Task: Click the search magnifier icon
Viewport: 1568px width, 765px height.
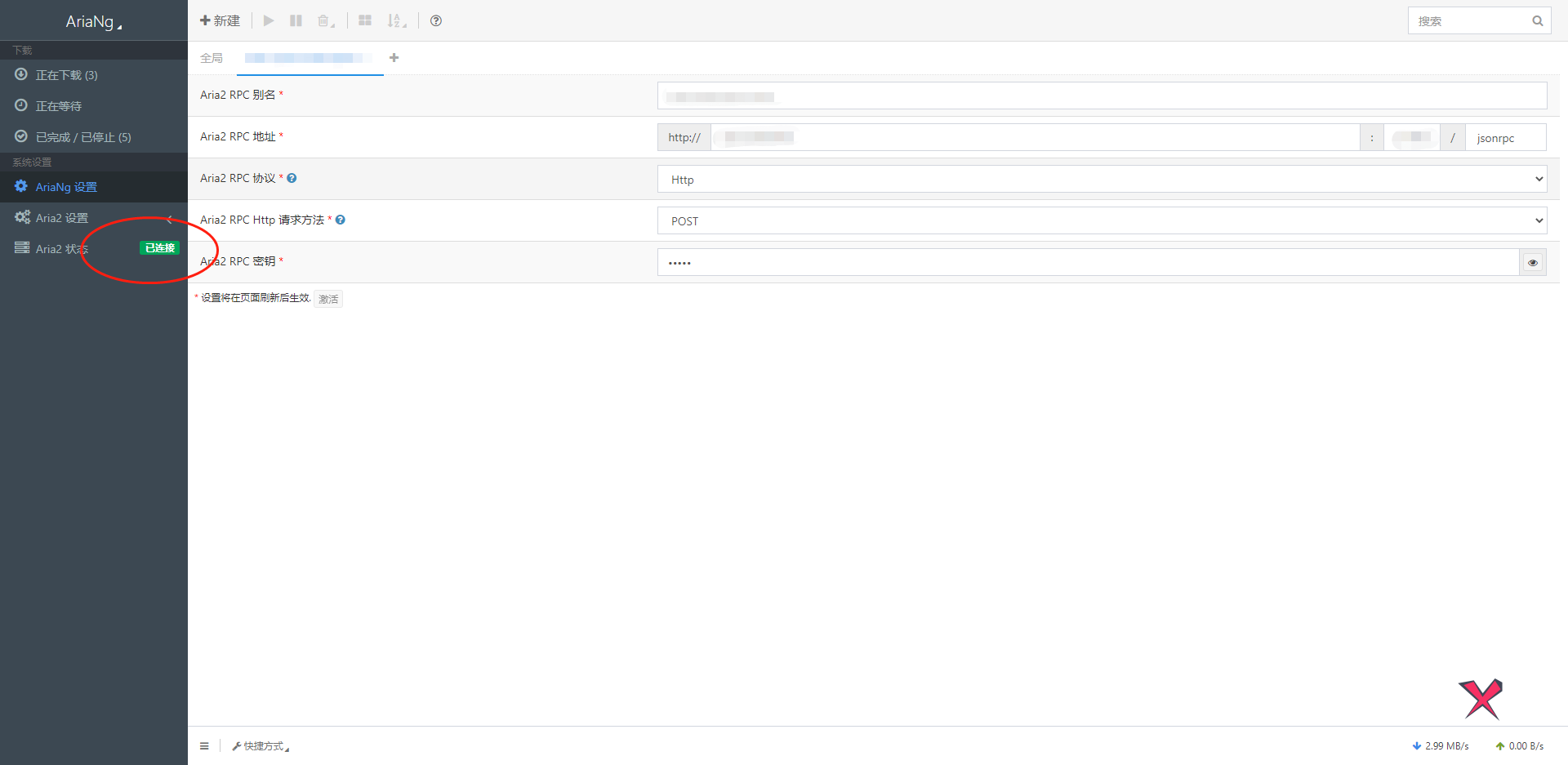Action: (1538, 20)
